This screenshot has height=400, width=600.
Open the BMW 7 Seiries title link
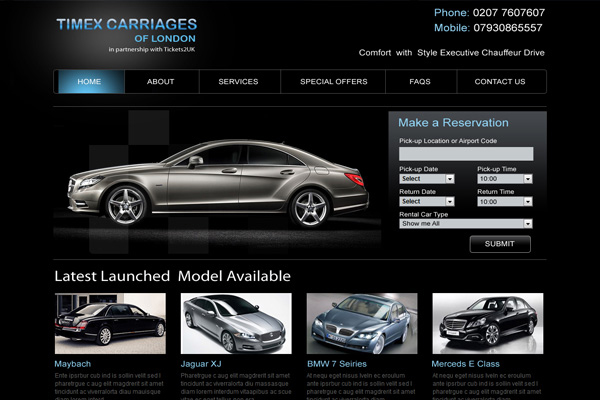[x=337, y=364]
